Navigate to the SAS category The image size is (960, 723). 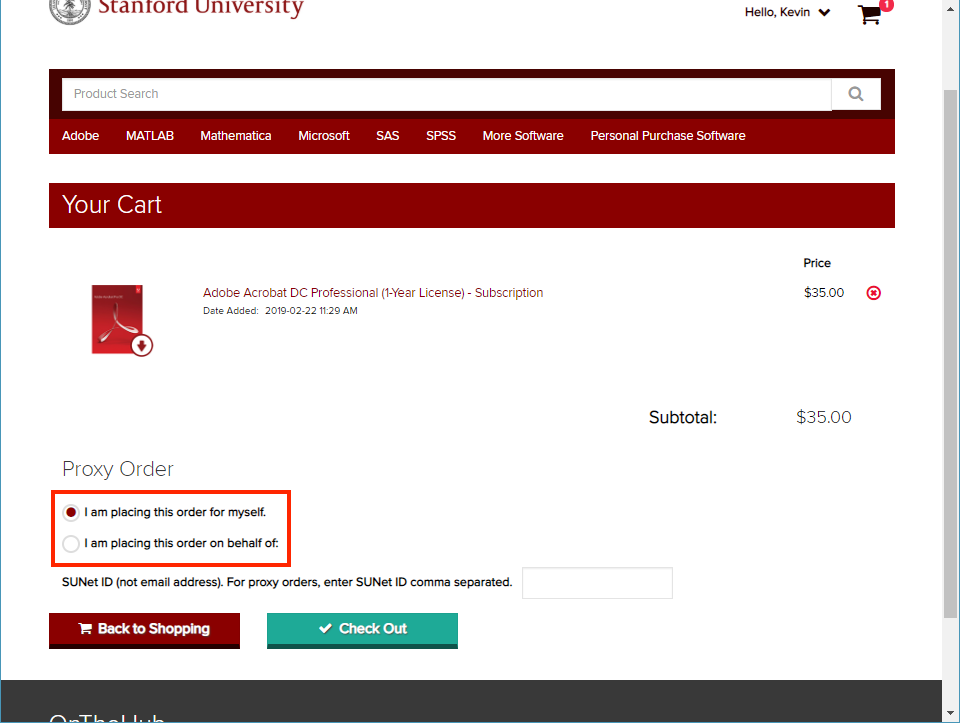387,136
